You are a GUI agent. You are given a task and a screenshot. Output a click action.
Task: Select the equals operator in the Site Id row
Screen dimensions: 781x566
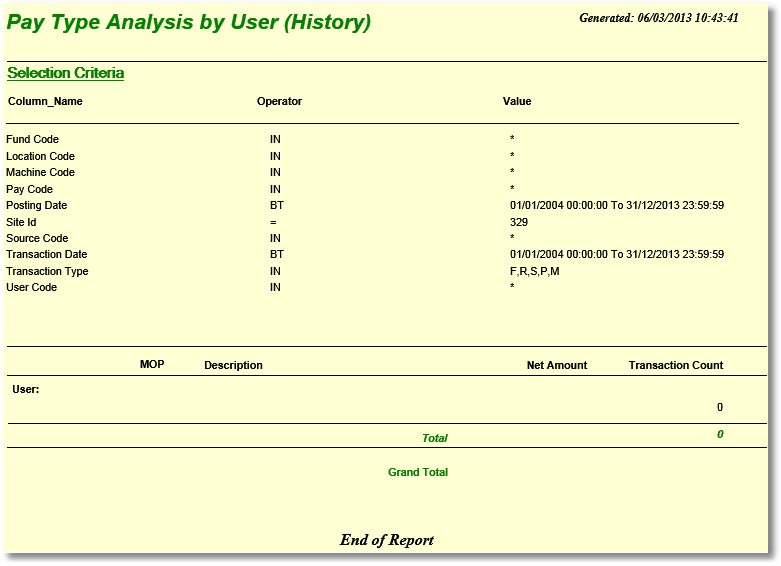click(273, 223)
